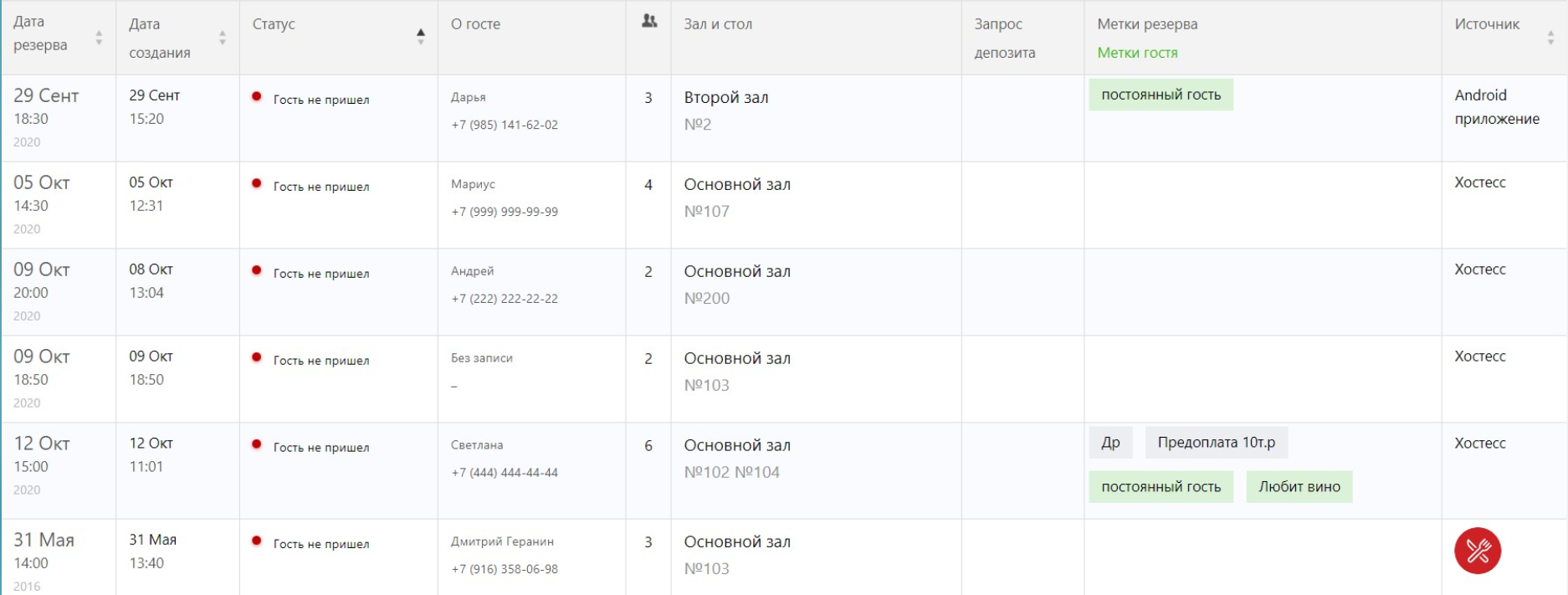Click red status dot for Дмитрий Геранин
The image size is (1568, 595).
[257, 541]
